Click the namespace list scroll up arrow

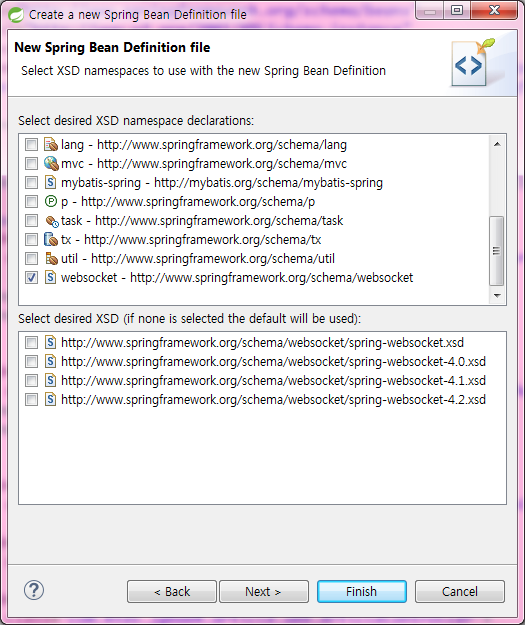click(497, 144)
